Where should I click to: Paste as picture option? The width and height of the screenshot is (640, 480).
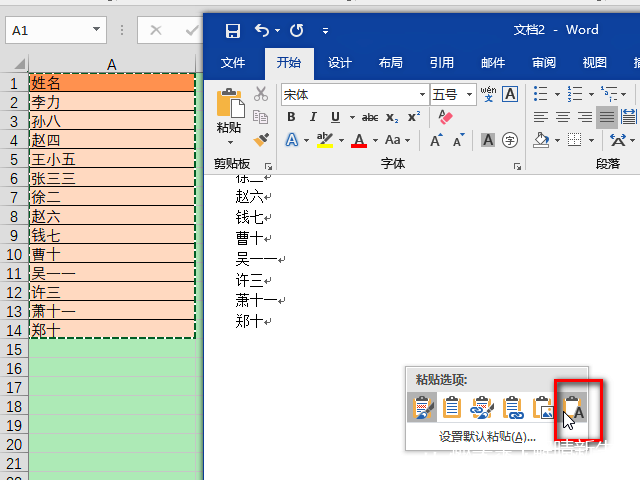click(543, 407)
